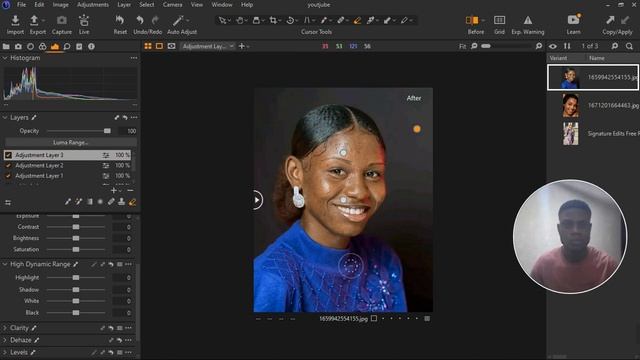Adjust the Highlight slider
The width and height of the screenshot is (640, 360).
tap(76, 278)
